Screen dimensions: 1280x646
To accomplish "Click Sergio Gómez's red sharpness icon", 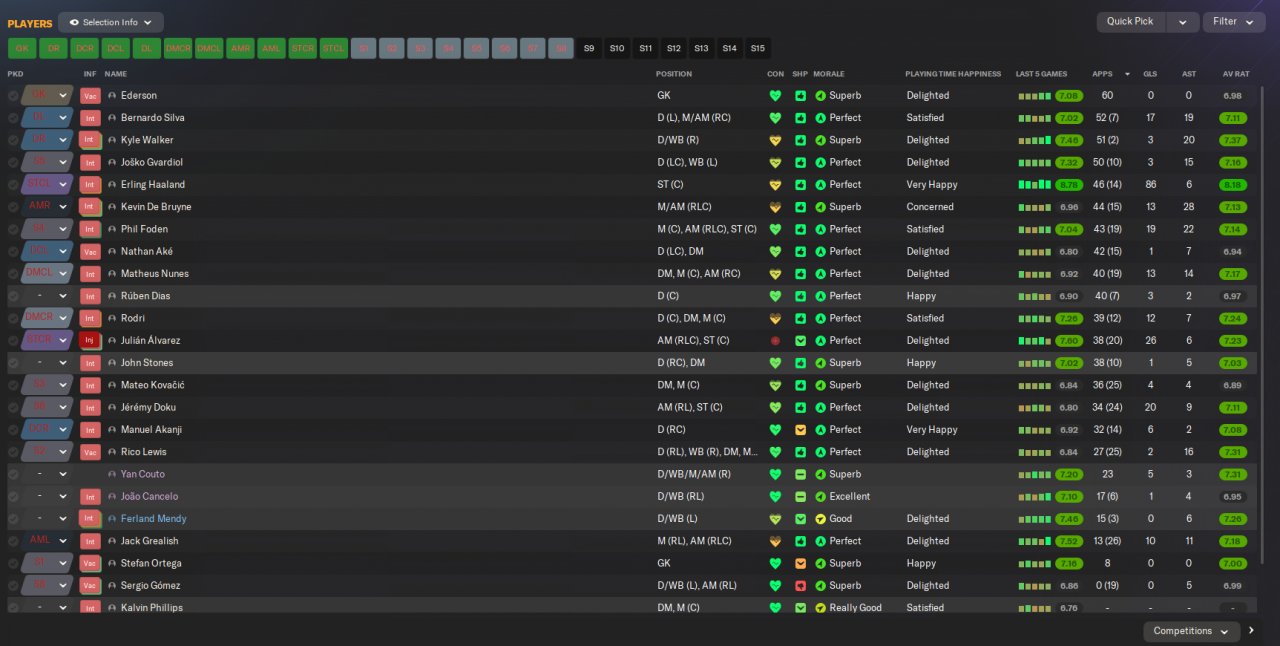I will point(800,586).
